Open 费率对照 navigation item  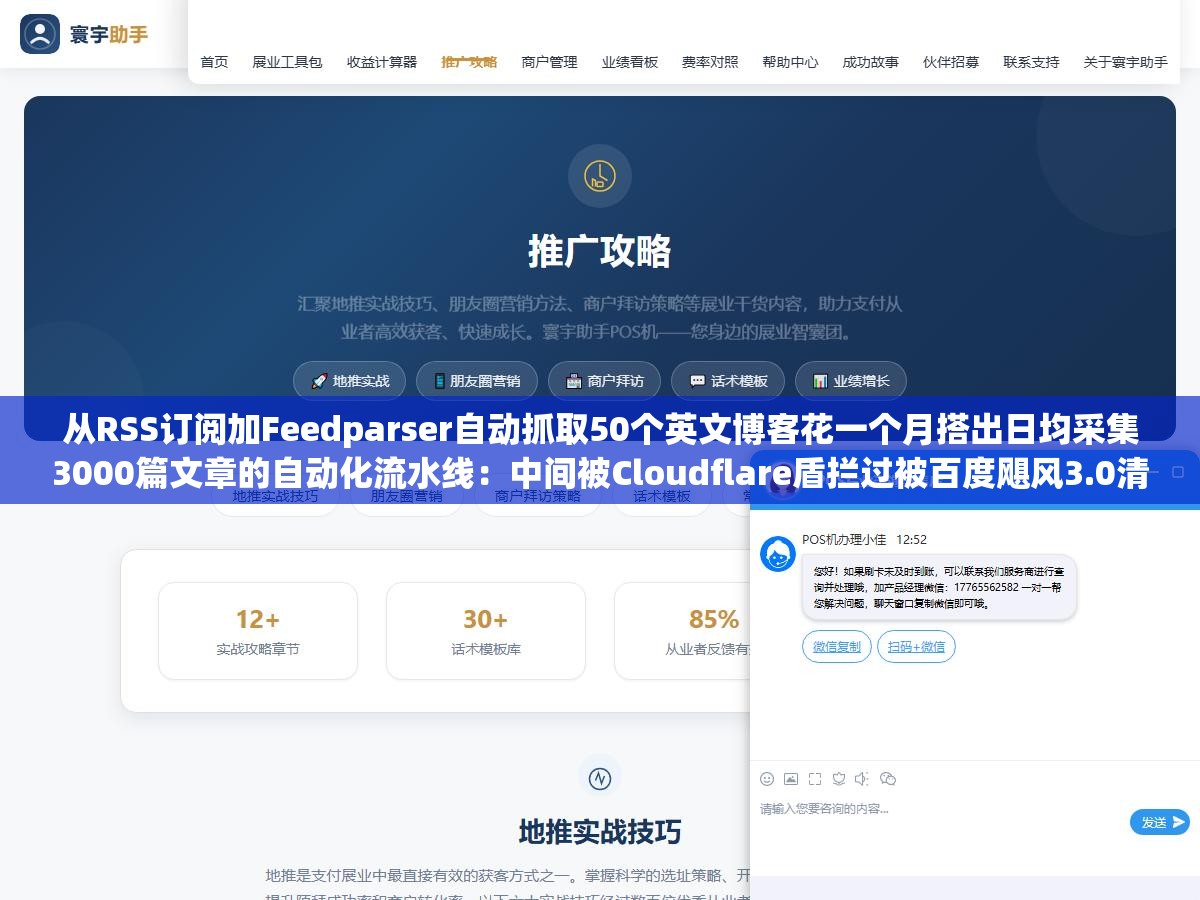[710, 62]
